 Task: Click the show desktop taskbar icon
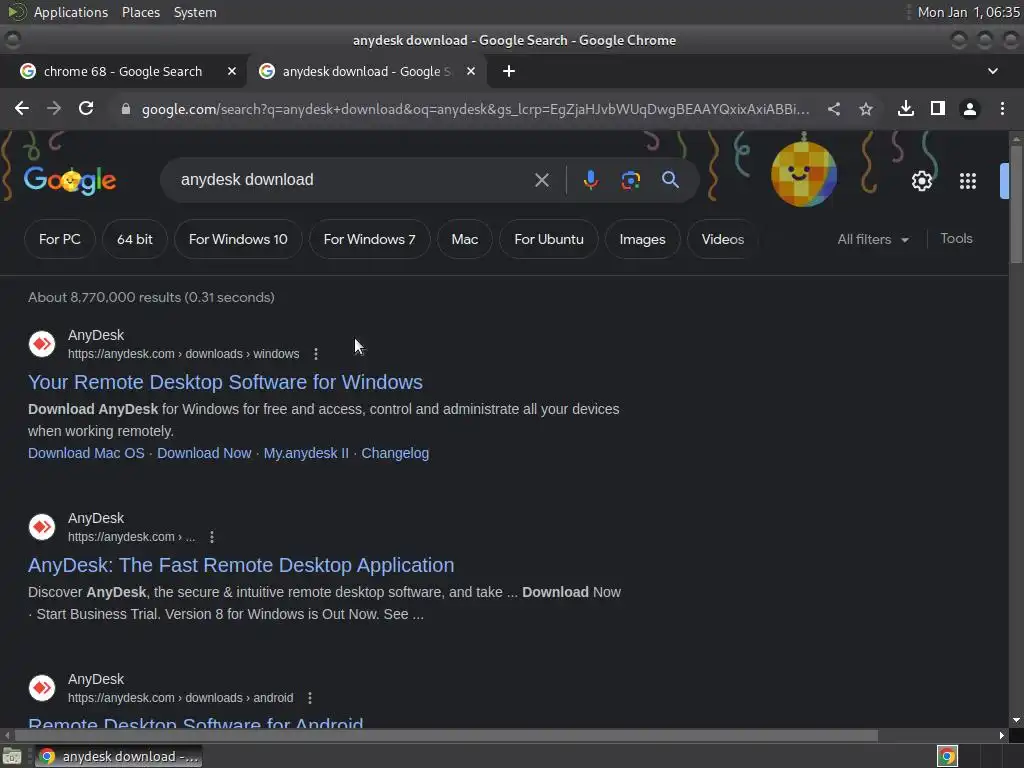12,756
